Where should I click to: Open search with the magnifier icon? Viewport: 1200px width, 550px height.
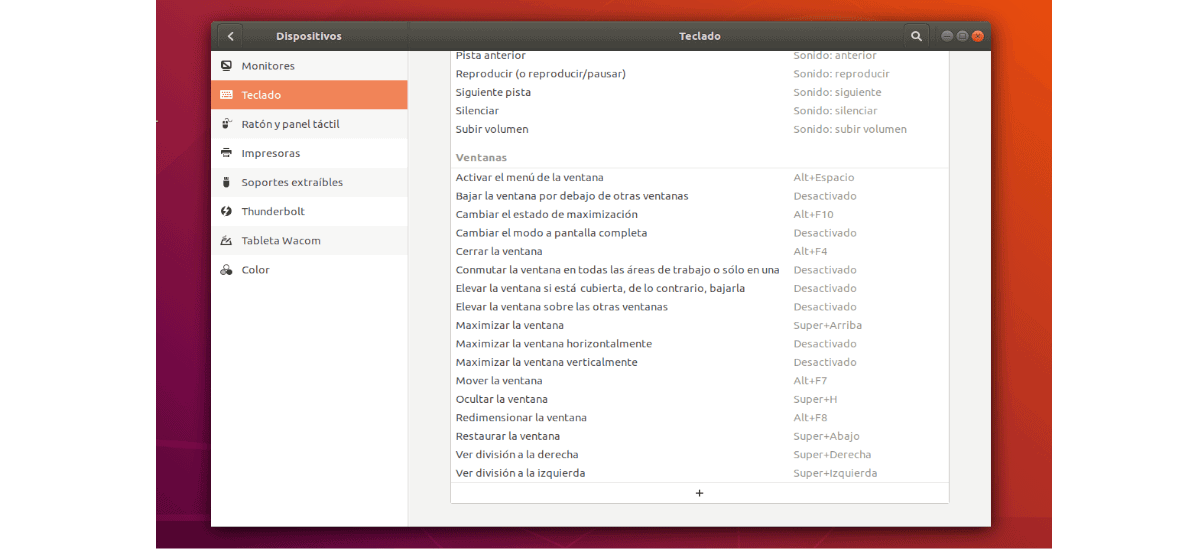click(x=916, y=36)
